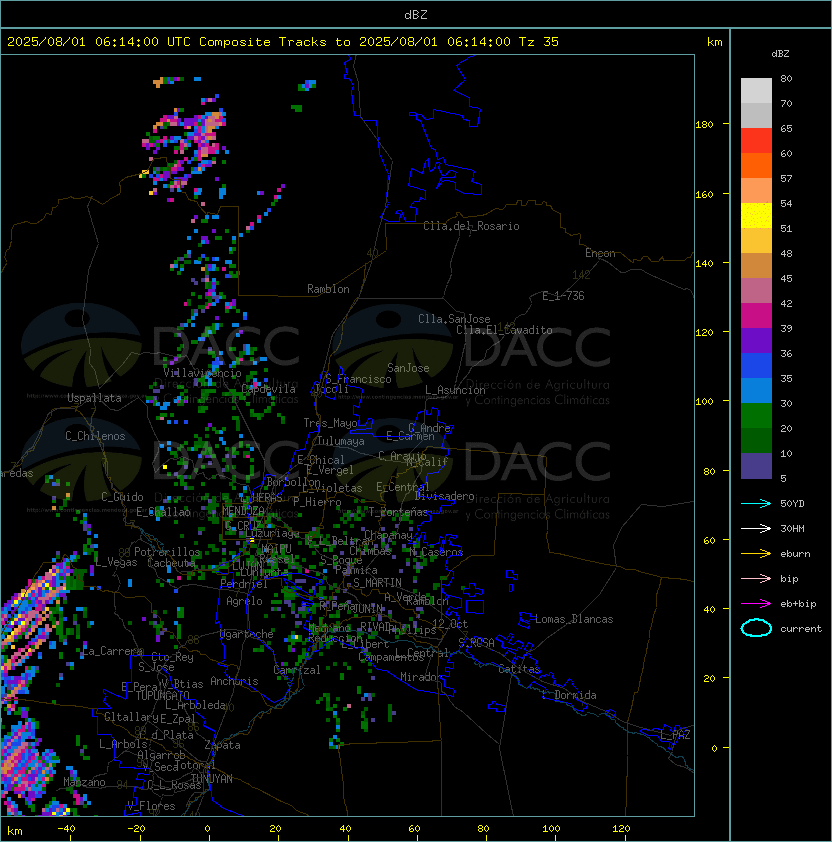Click the 'Divisadero' label on map
This screenshot has width=832, height=842.
pos(445,496)
